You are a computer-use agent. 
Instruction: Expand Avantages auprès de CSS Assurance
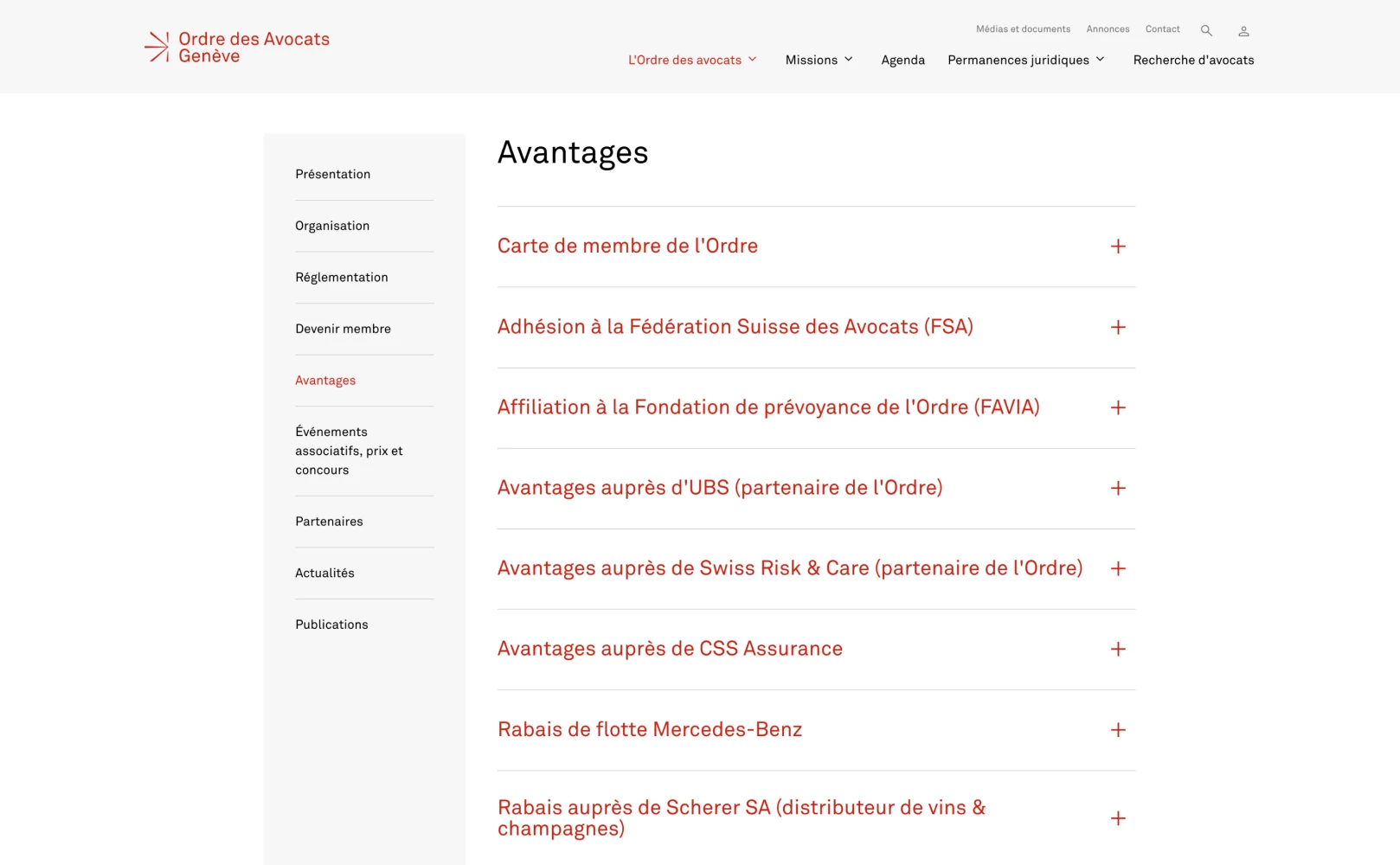point(670,649)
